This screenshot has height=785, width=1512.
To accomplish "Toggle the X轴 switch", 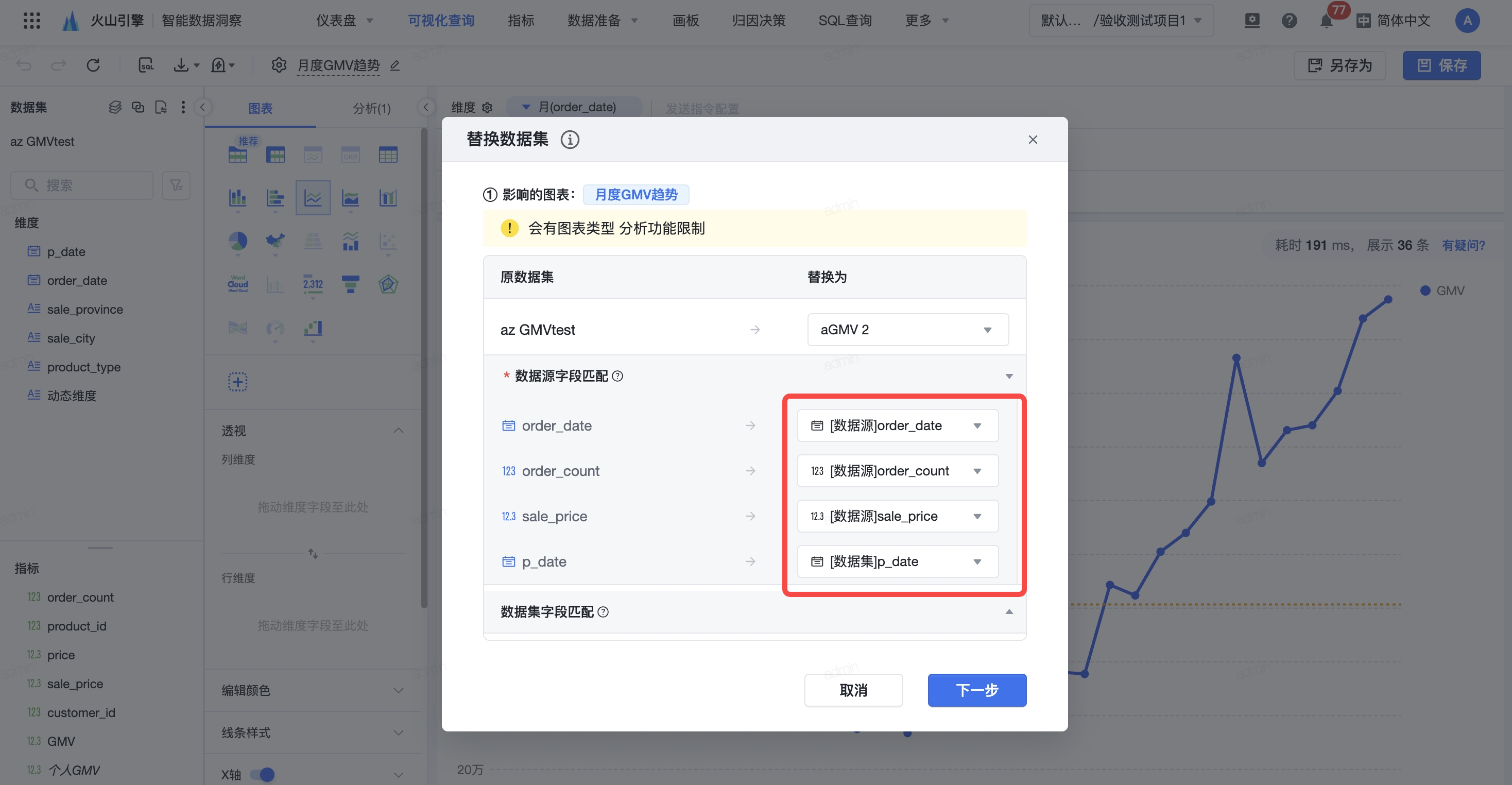I will point(262,774).
